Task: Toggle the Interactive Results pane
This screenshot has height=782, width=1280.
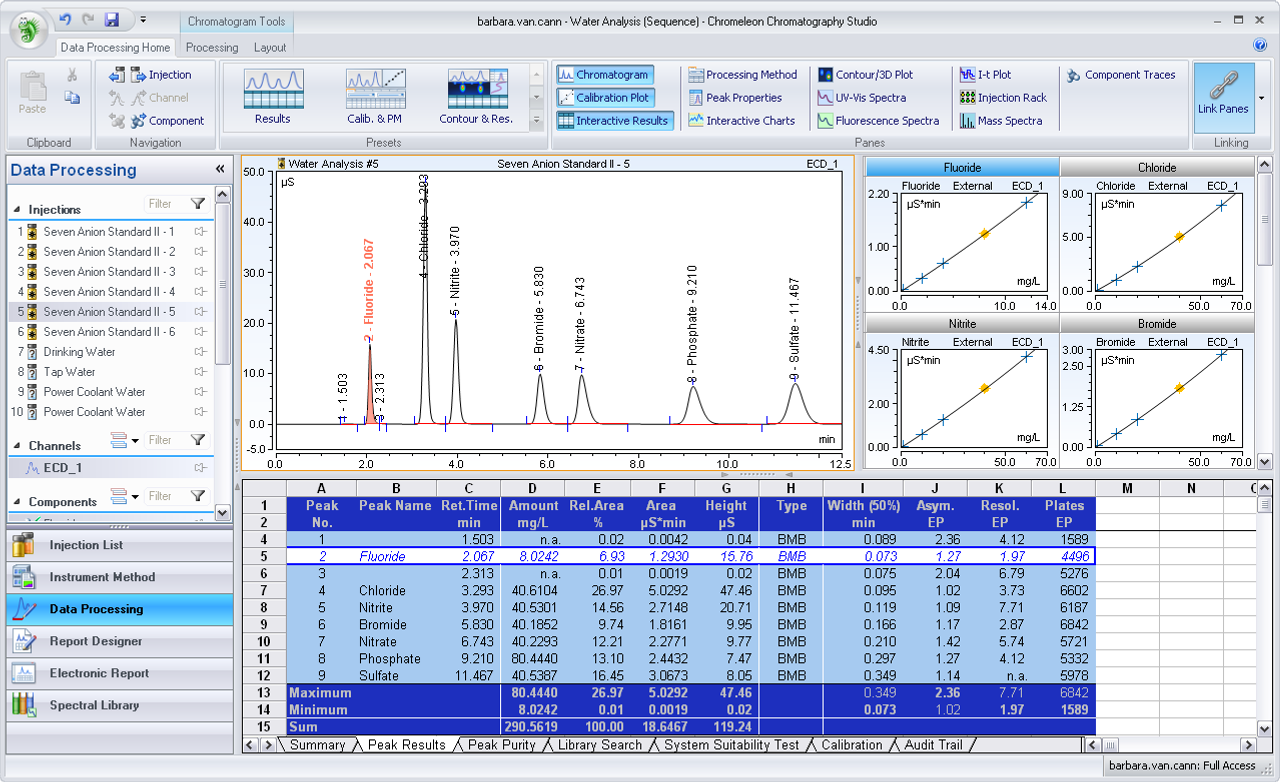Action: [x=615, y=121]
